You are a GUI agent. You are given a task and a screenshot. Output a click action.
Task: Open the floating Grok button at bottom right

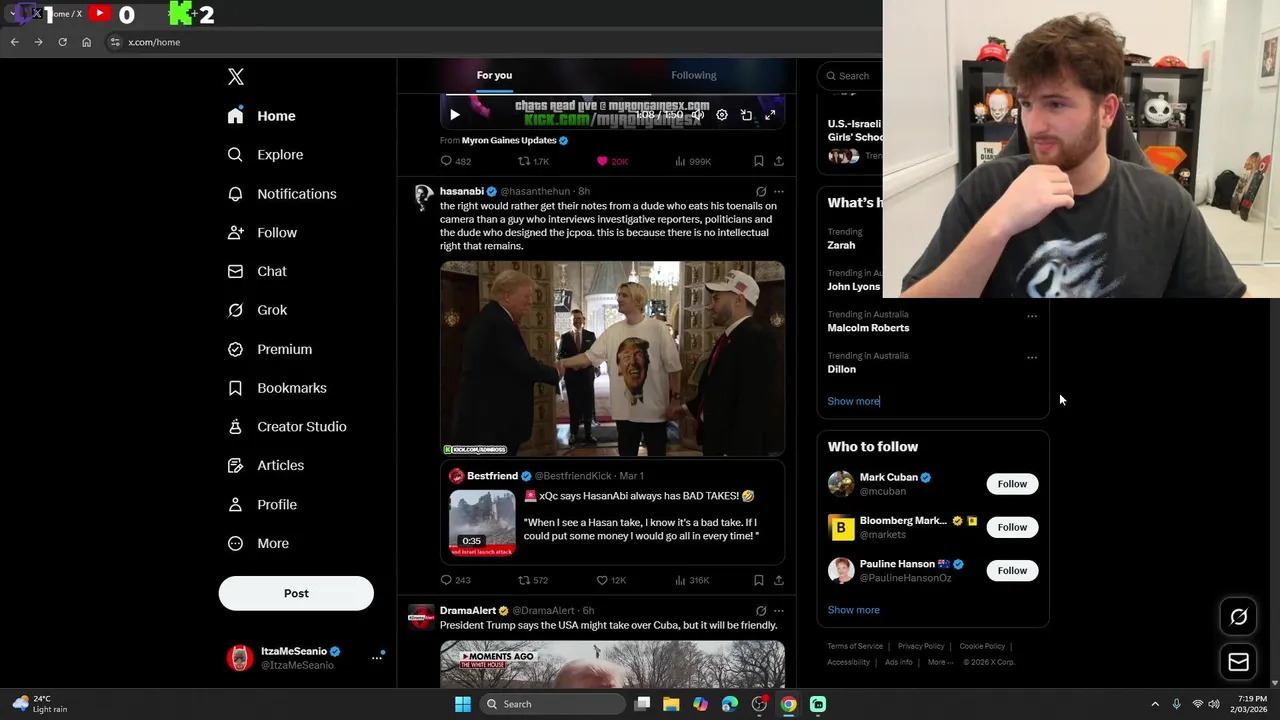tap(1238, 617)
